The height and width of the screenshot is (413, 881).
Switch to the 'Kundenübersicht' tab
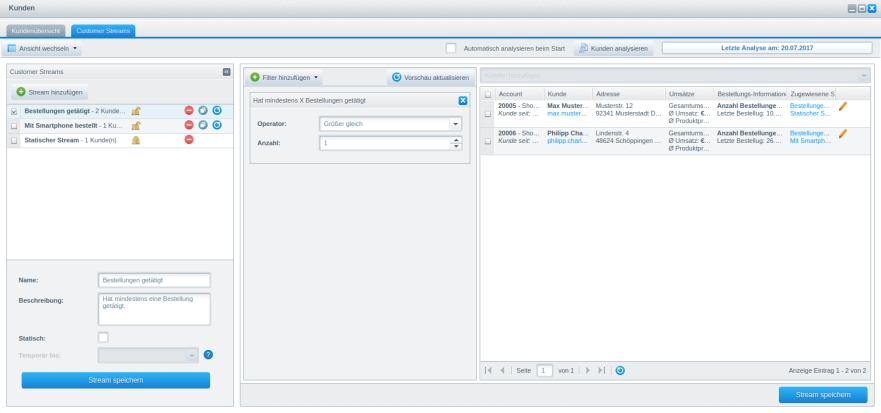(x=37, y=31)
